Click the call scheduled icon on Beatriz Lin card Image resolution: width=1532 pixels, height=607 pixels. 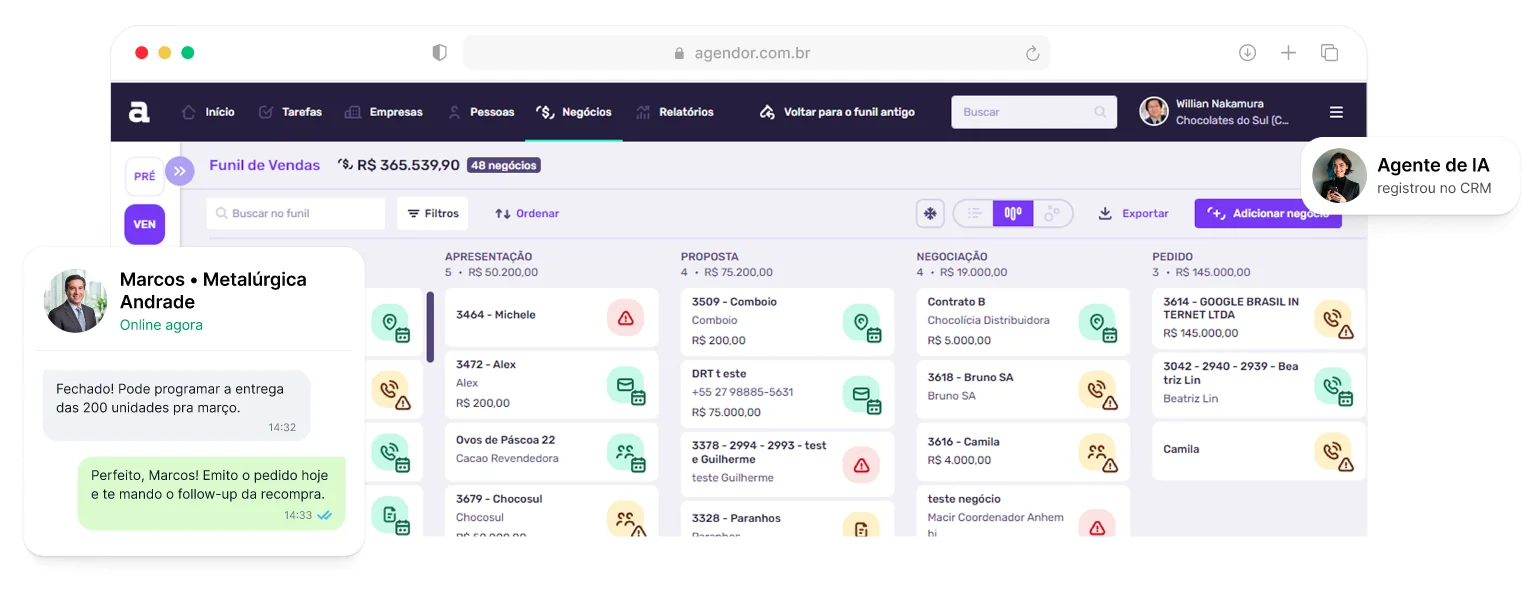[1333, 386]
